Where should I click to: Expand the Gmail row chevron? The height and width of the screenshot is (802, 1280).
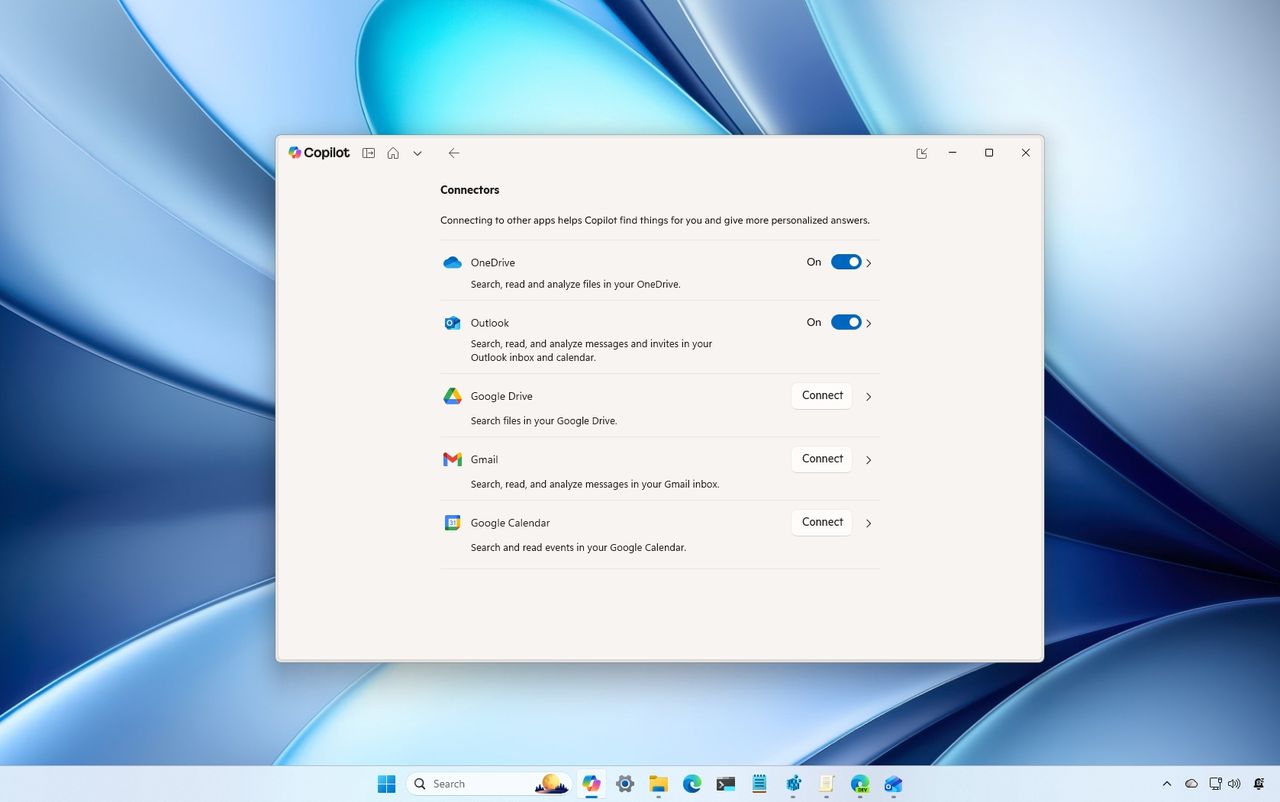click(868, 459)
